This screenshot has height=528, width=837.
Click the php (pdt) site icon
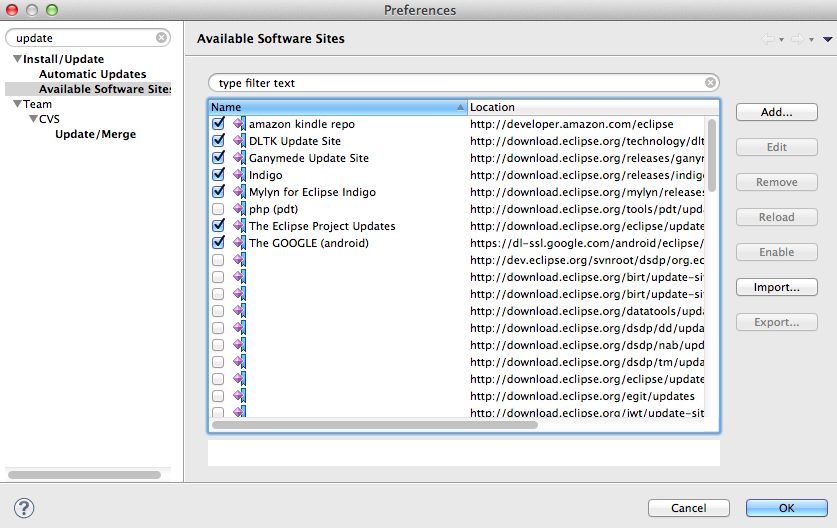pos(240,209)
